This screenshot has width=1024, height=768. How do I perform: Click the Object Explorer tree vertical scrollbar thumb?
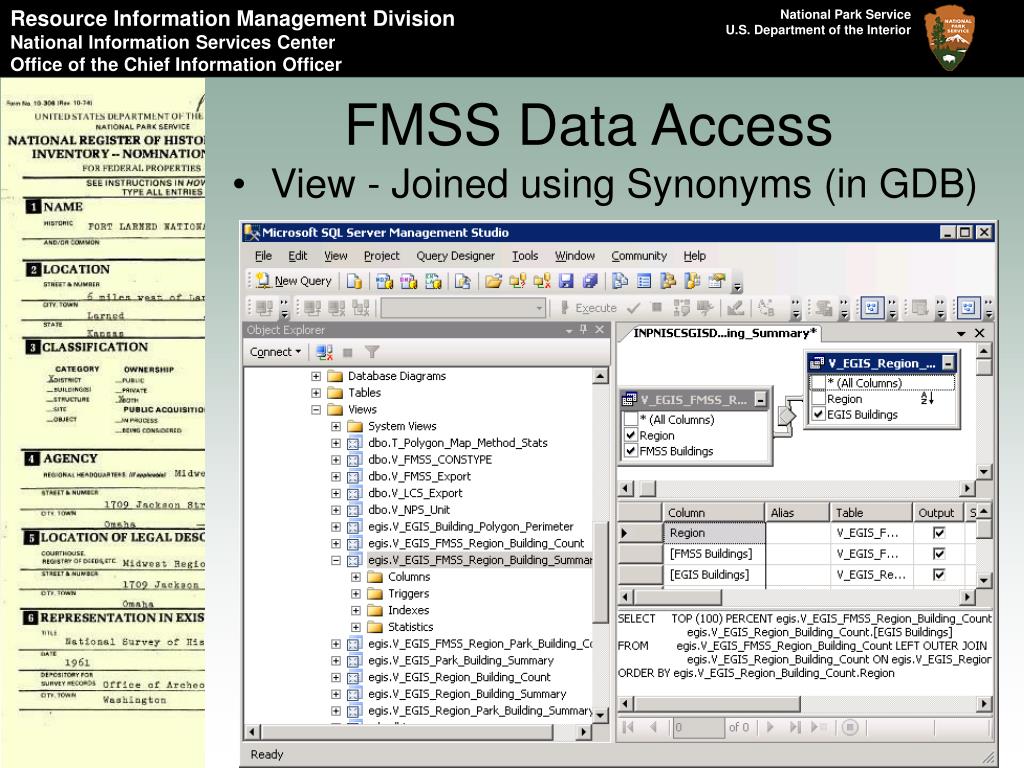pyautogui.click(x=601, y=571)
